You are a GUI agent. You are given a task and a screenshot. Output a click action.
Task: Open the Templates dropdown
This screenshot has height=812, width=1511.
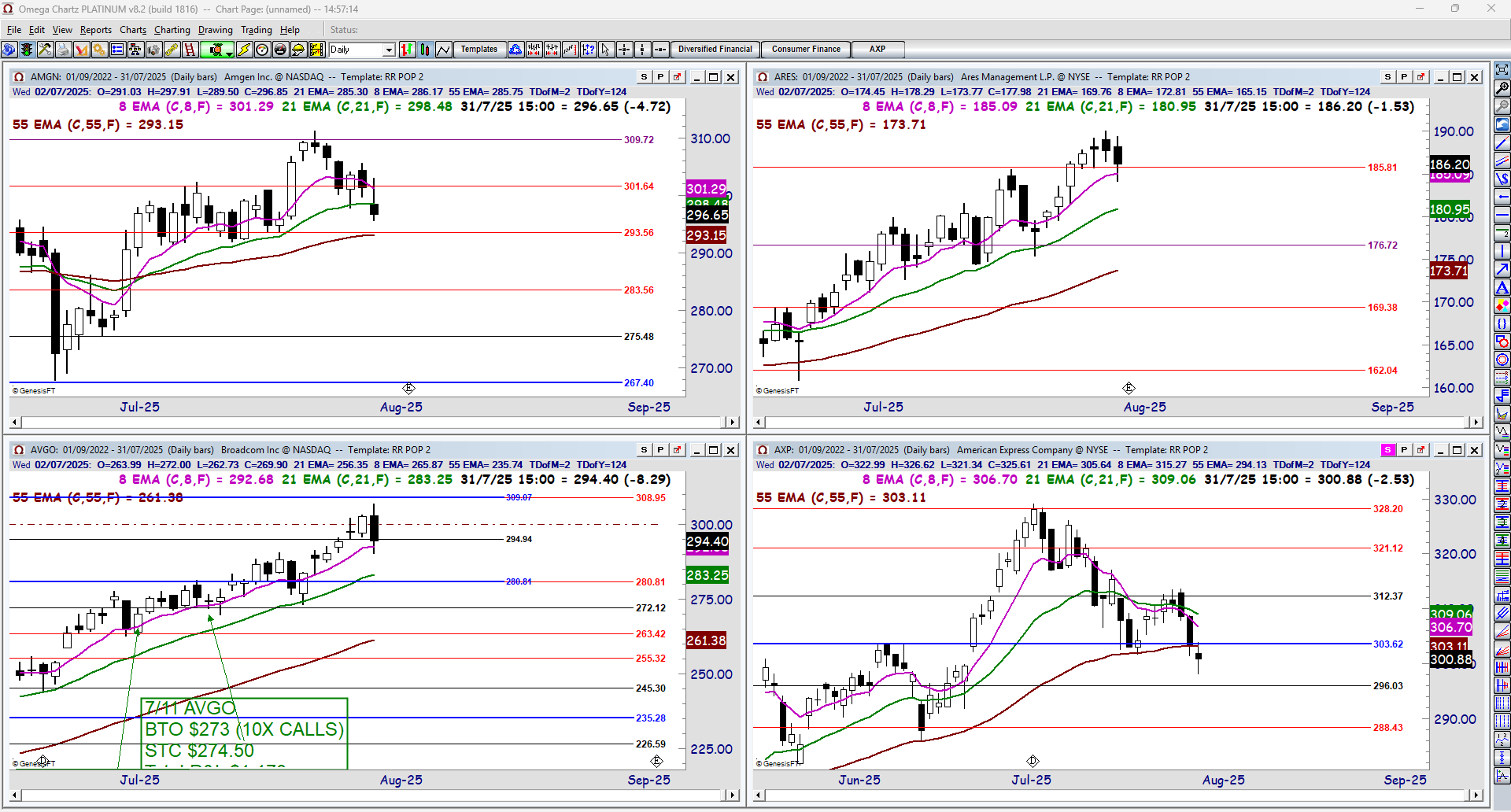click(x=479, y=50)
